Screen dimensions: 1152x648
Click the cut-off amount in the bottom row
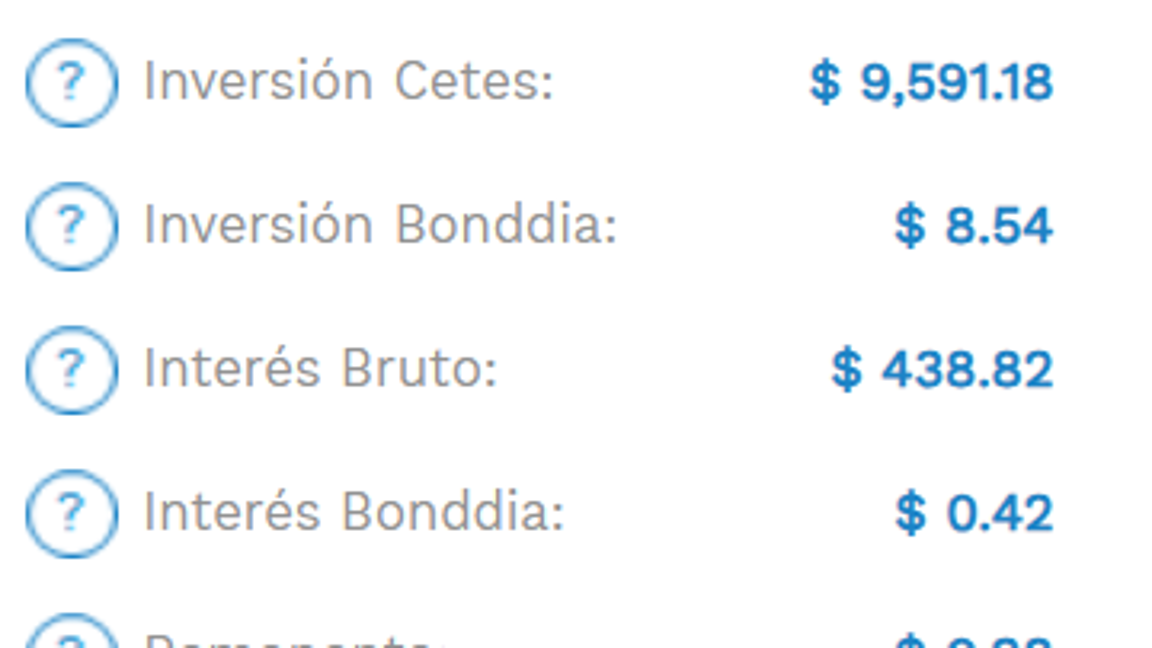click(x=973, y=641)
